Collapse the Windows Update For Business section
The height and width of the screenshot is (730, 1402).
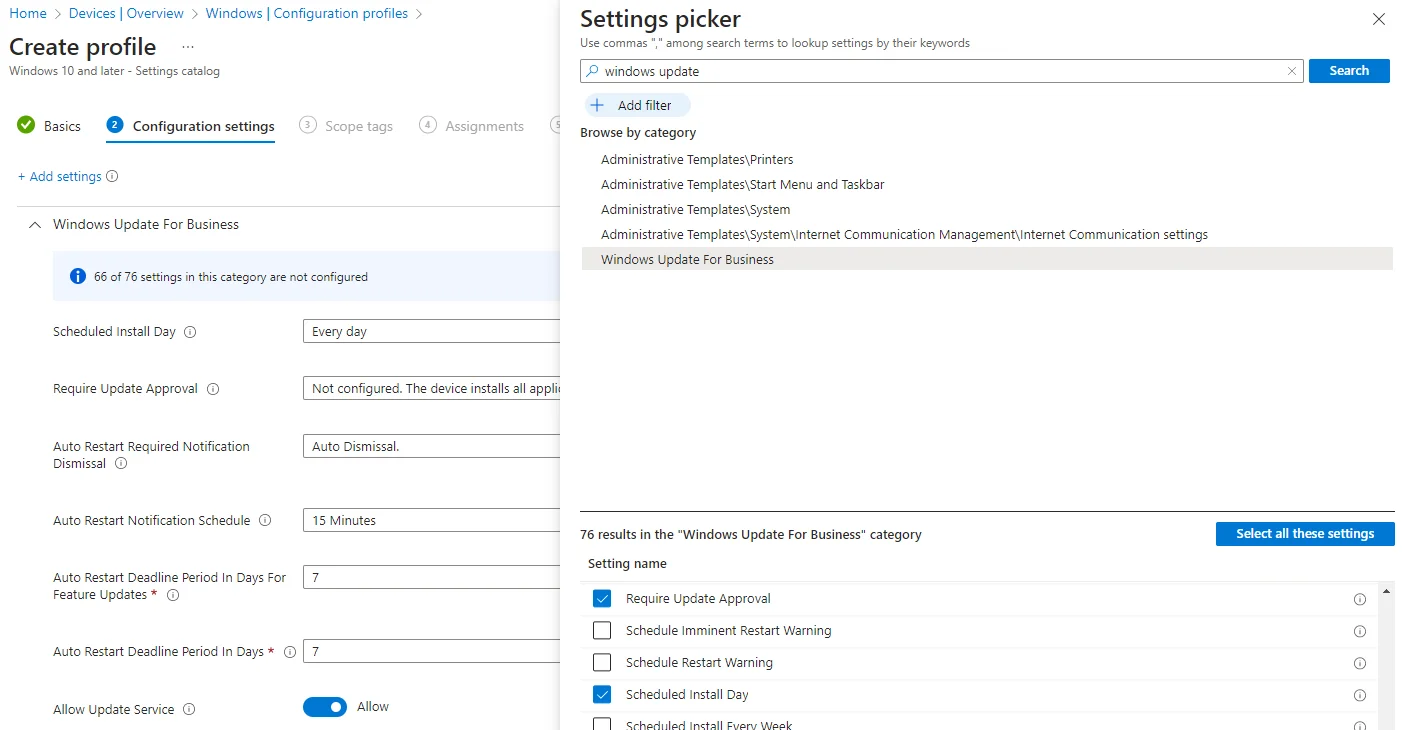point(35,225)
